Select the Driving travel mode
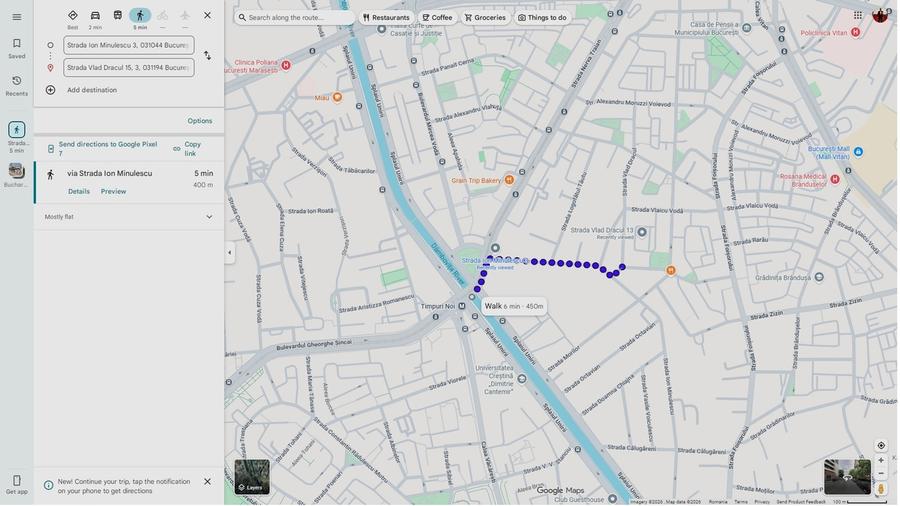900x506 pixels. [x=95, y=16]
